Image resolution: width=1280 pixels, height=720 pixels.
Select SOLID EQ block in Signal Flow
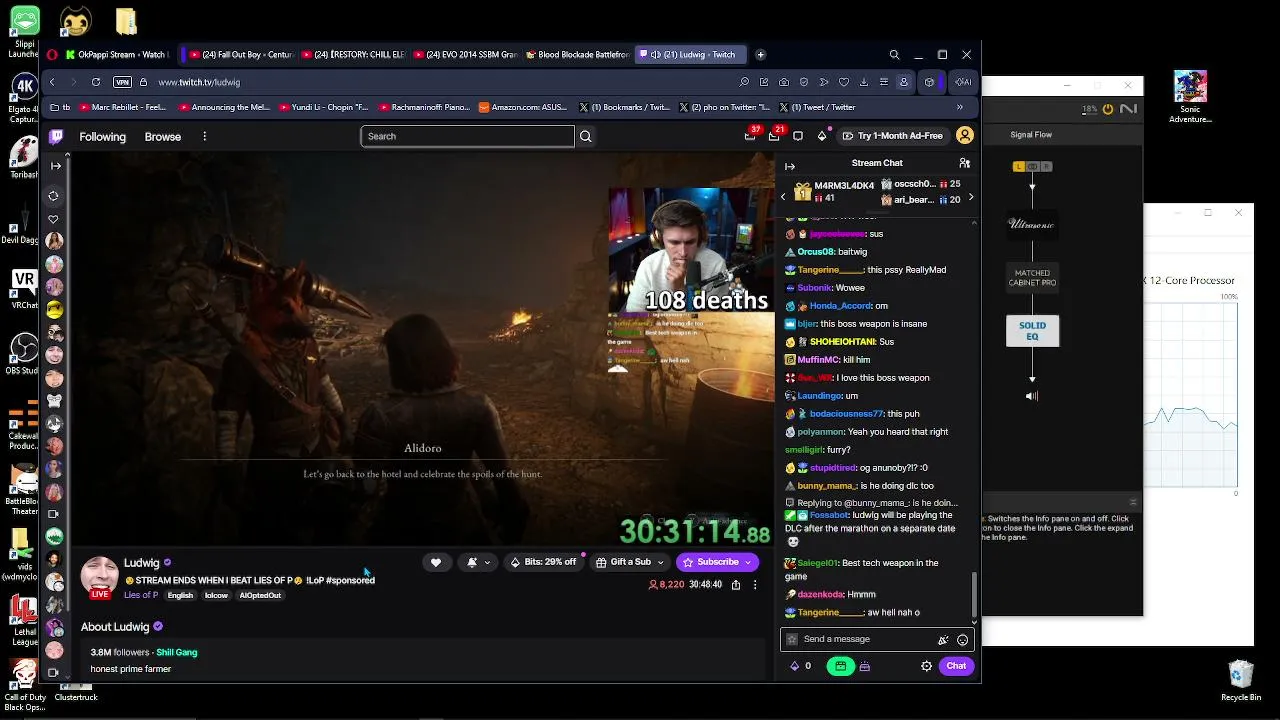click(1032, 330)
